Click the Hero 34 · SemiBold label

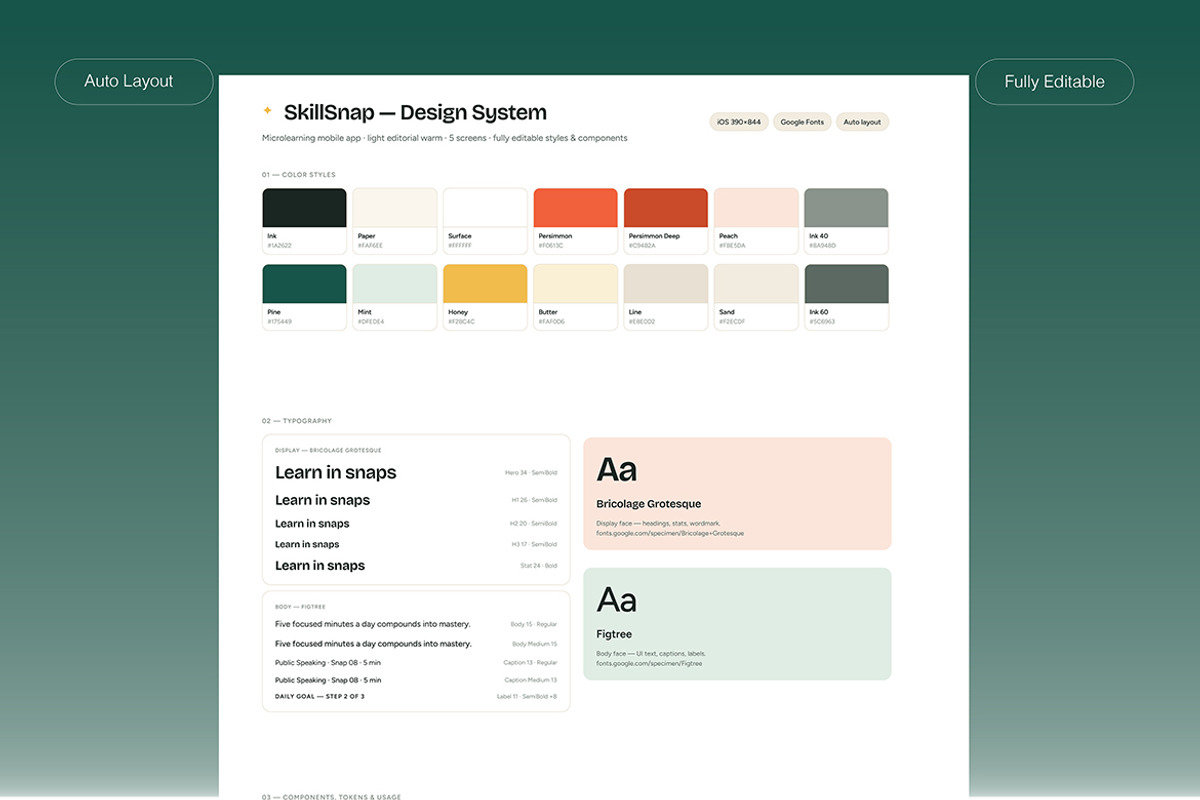pos(531,473)
